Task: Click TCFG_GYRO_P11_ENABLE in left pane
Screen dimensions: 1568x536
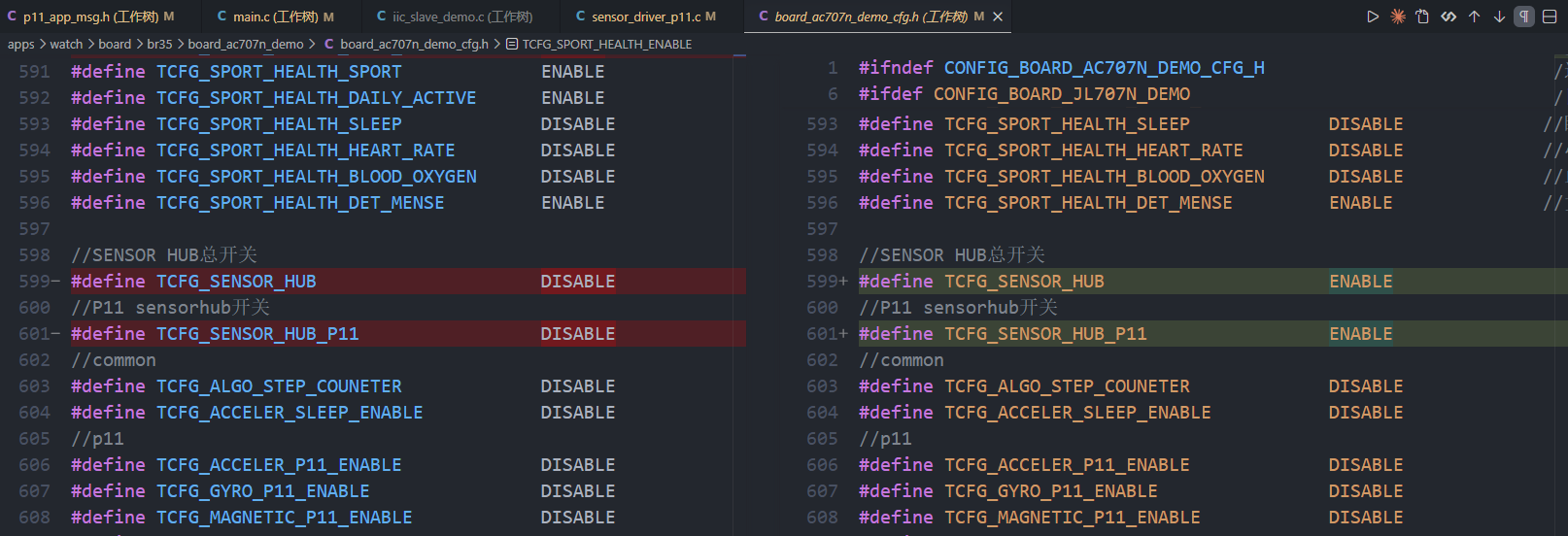Action: click(263, 491)
